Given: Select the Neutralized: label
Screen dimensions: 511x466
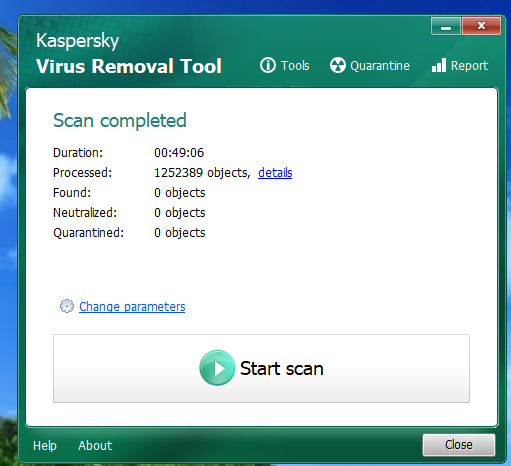Looking at the screenshot, I should click(x=85, y=213).
